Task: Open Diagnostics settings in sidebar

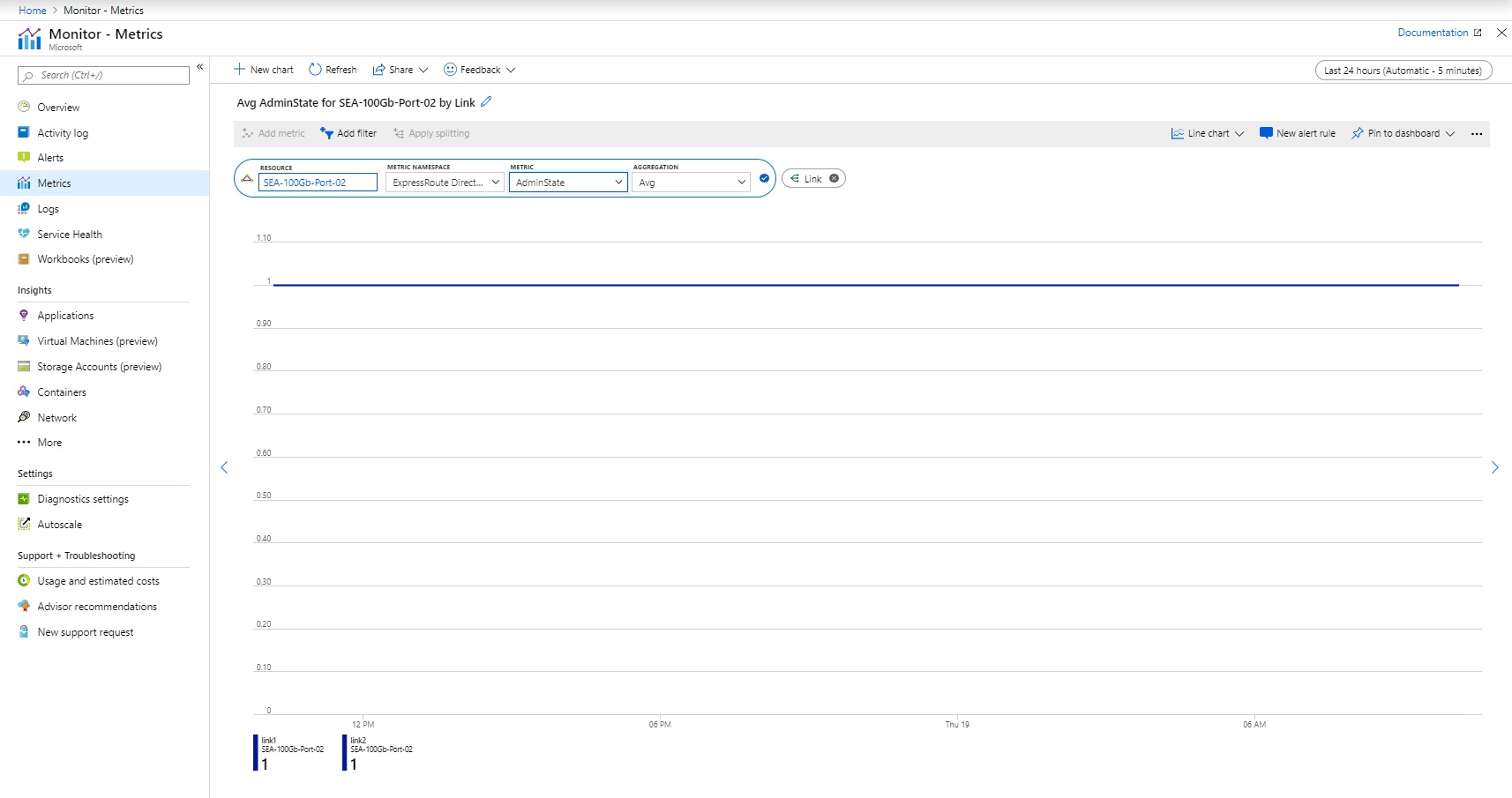Action: (x=83, y=498)
